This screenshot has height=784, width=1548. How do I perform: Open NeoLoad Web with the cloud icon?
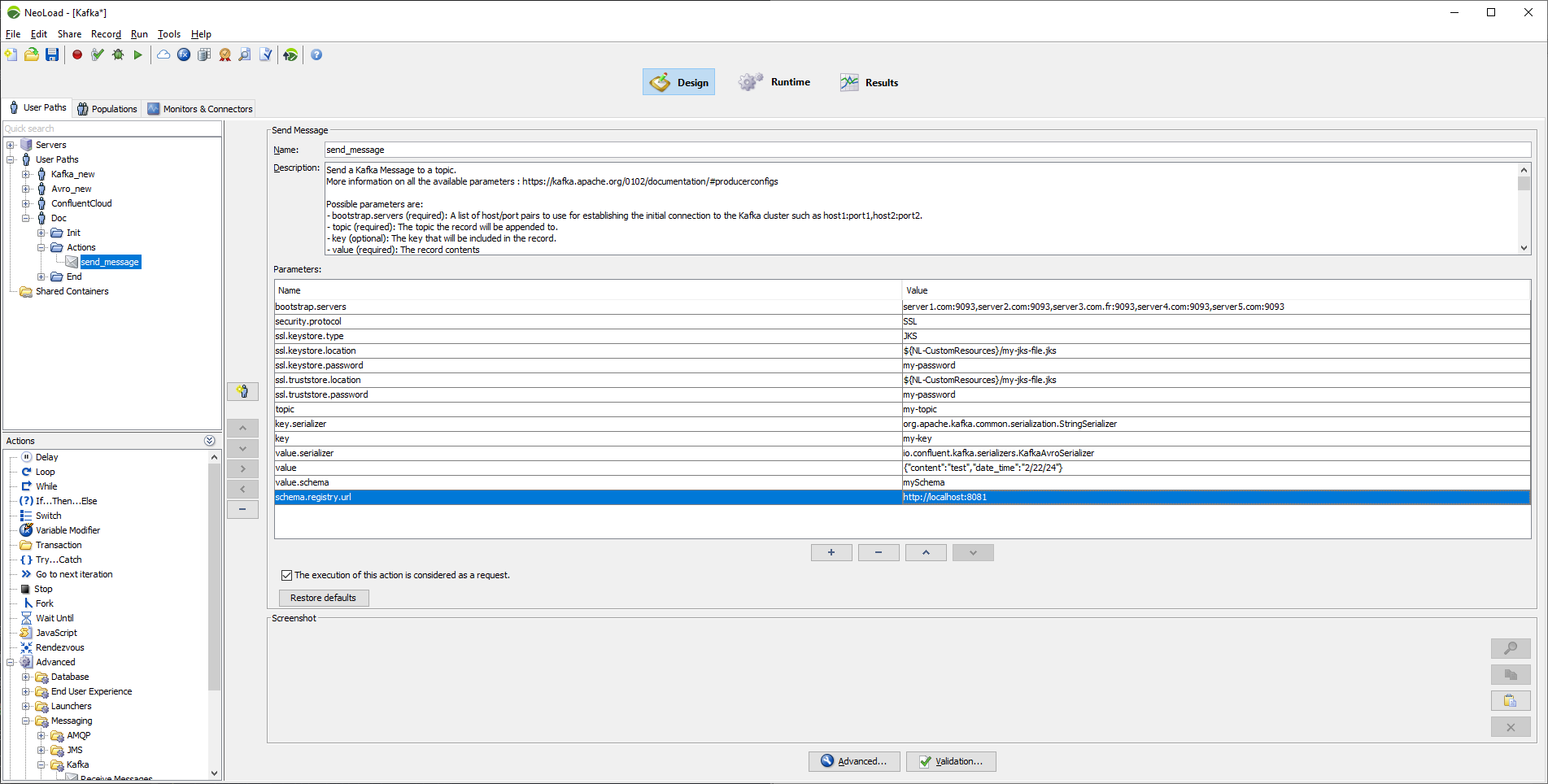coord(163,54)
